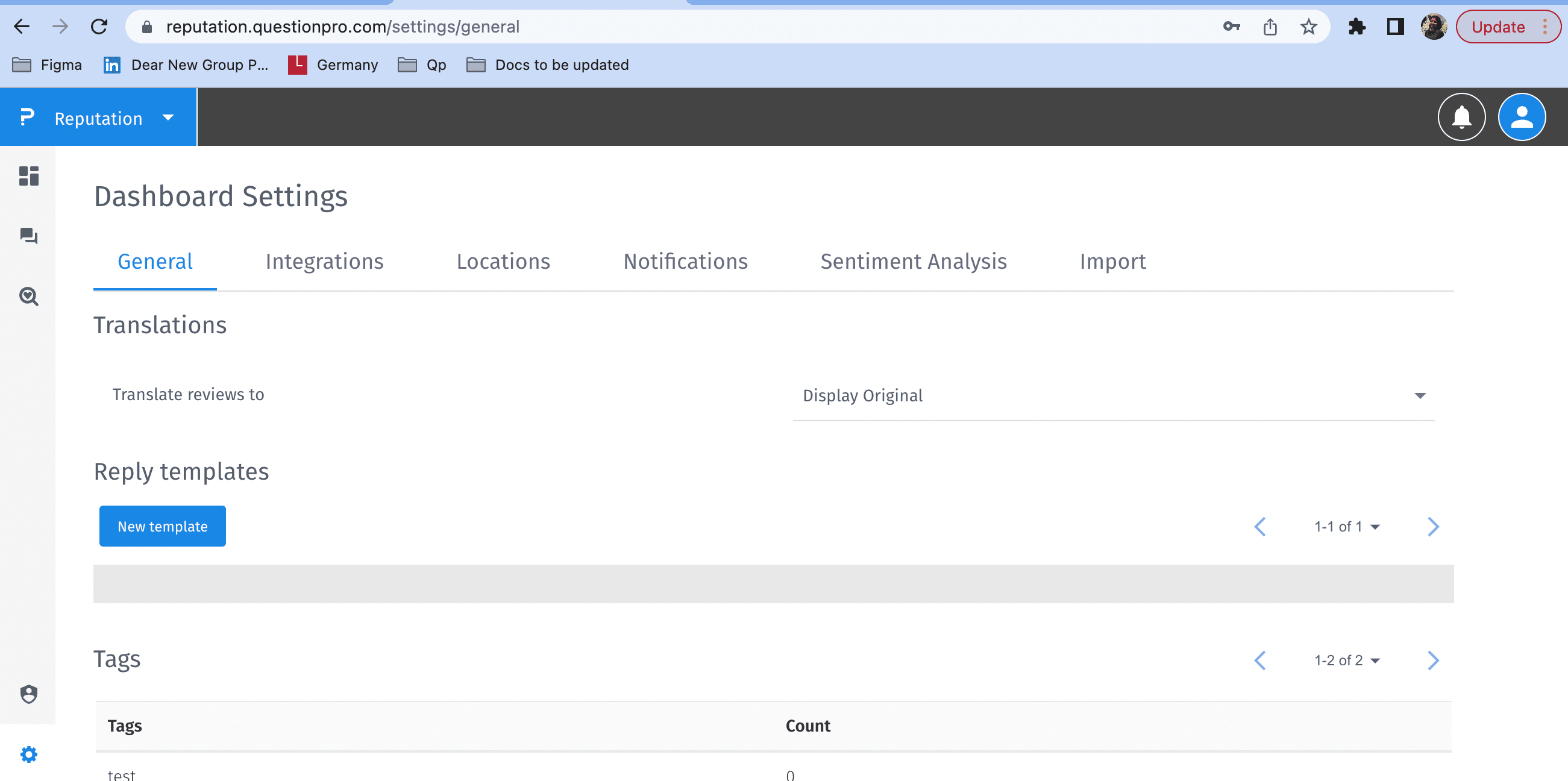This screenshot has height=781, width=1568.
Task: Click the browser address bar URL
Action: point(343,27)
